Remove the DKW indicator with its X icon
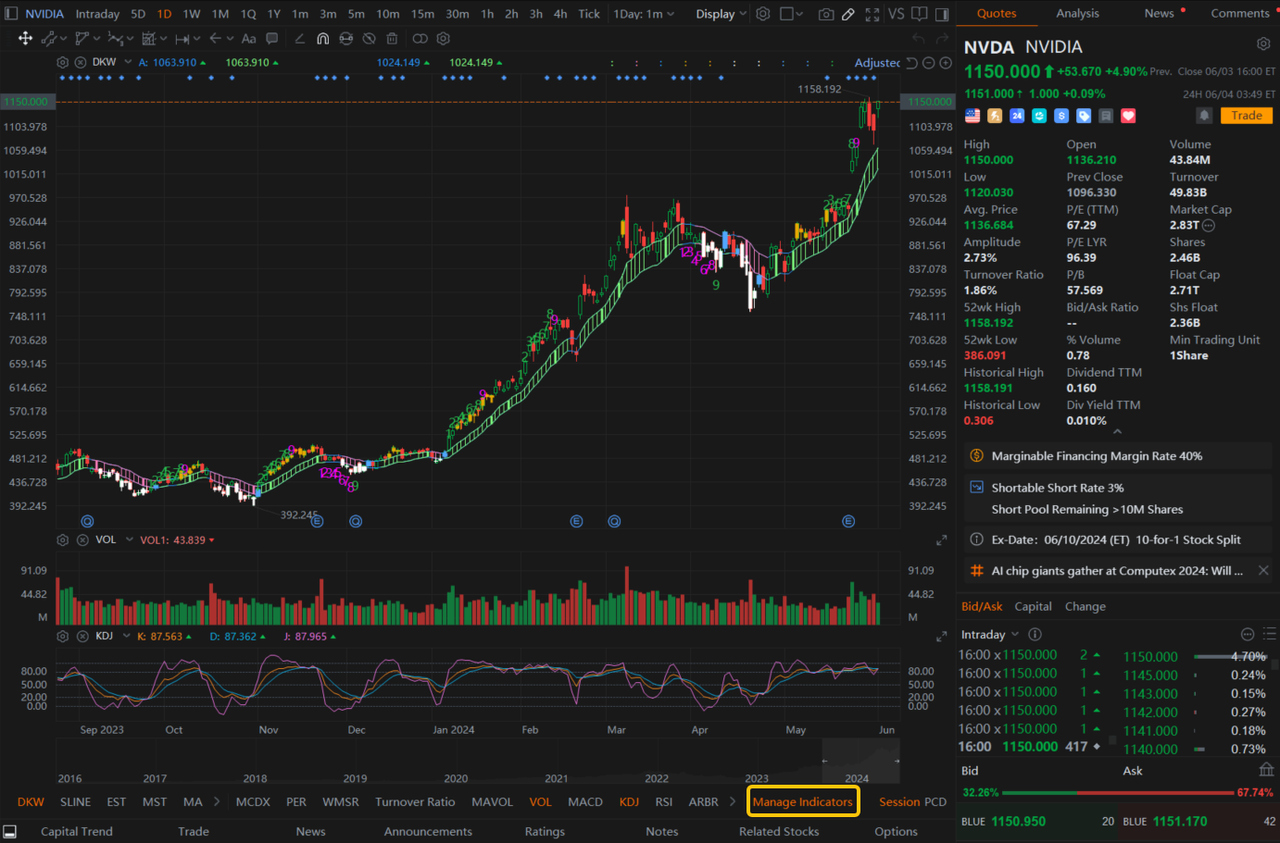This screenshot has height=843, width=1280. [78, 62]
